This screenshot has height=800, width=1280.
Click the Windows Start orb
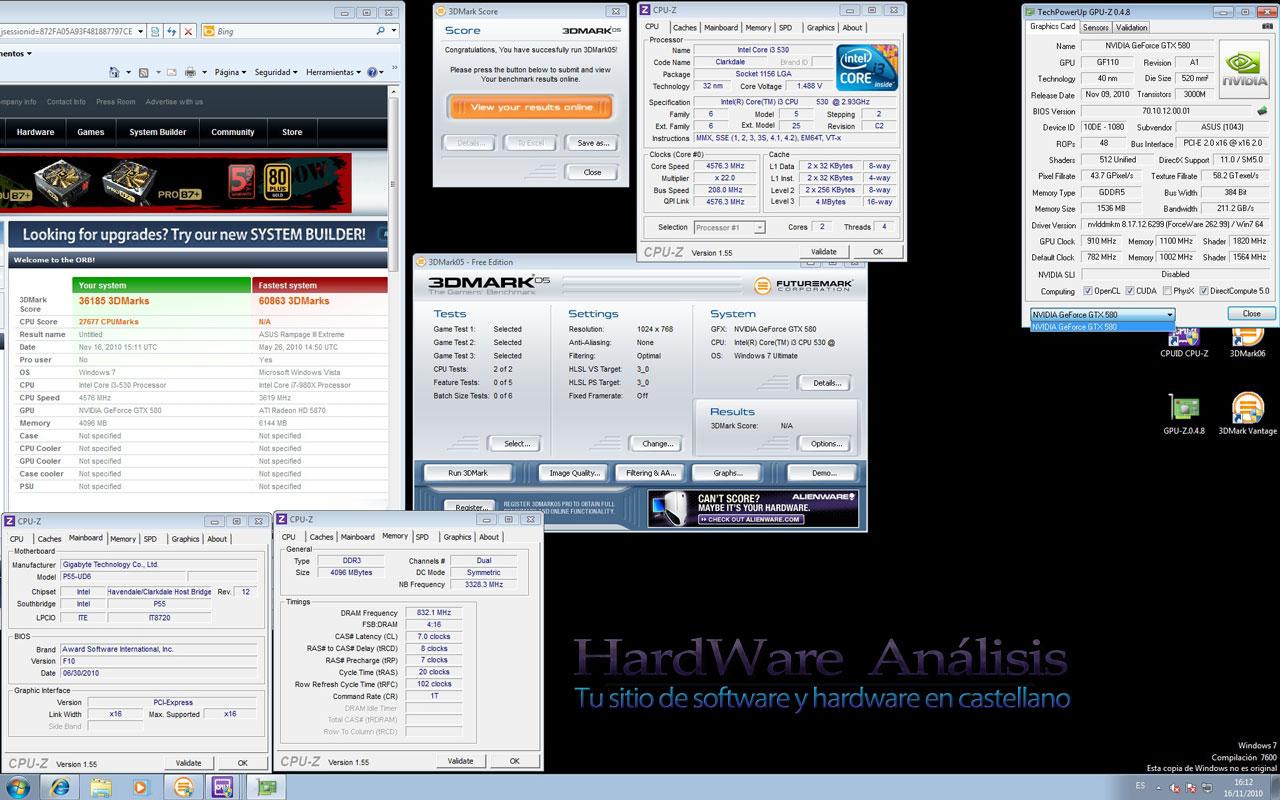point(18,787)
